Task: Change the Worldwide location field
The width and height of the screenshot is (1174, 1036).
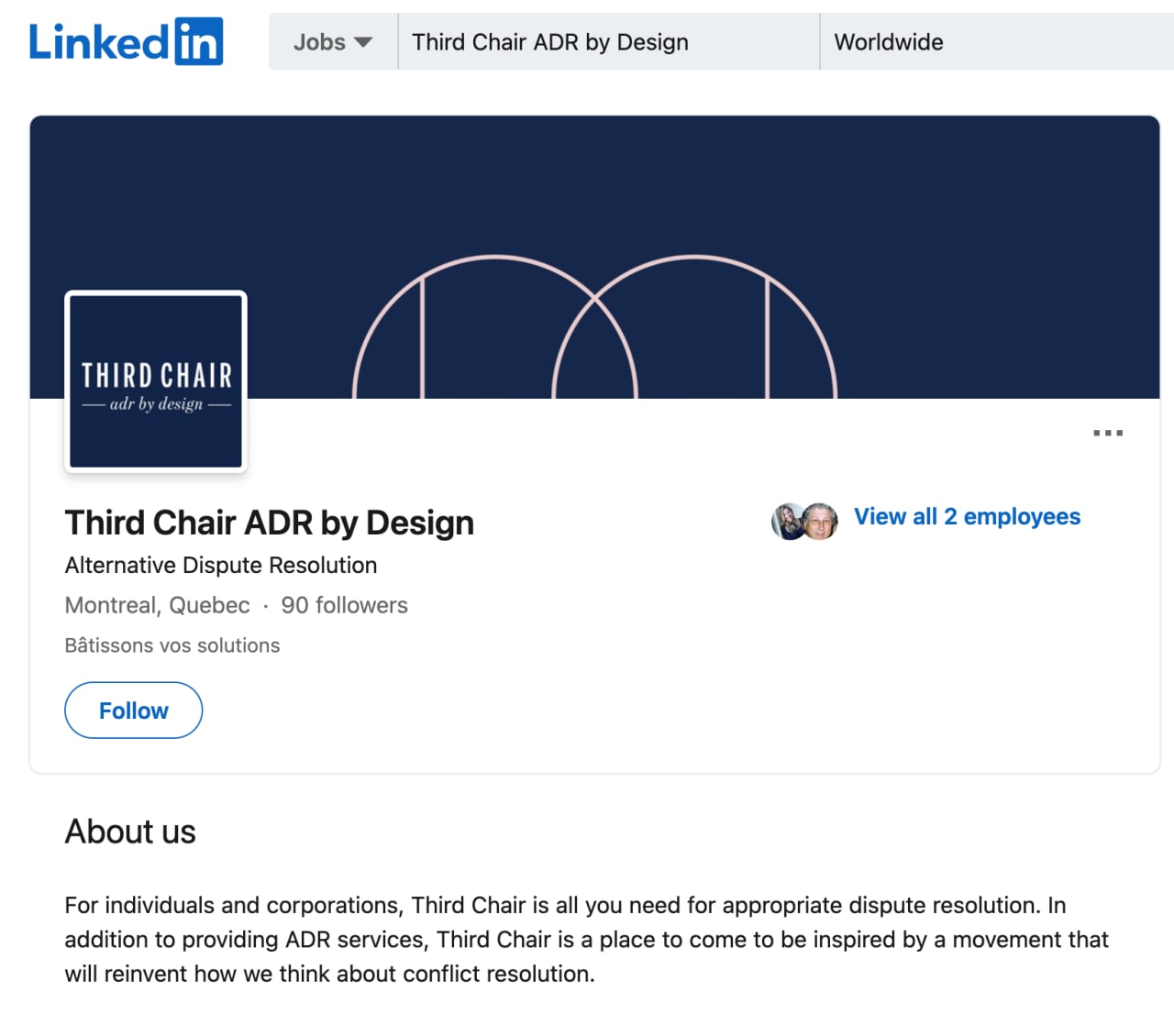Action: click(x=997, y=42)
